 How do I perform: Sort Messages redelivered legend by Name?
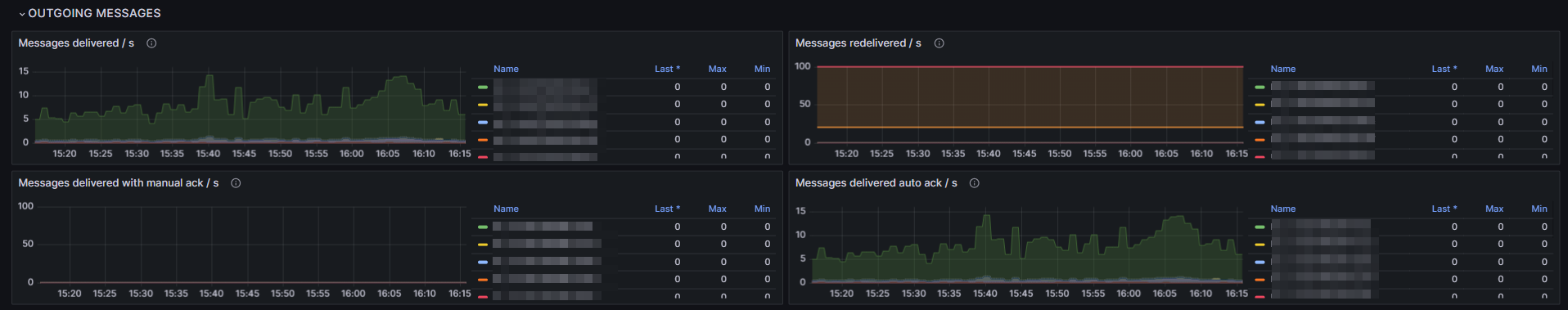pos(1283,69)
